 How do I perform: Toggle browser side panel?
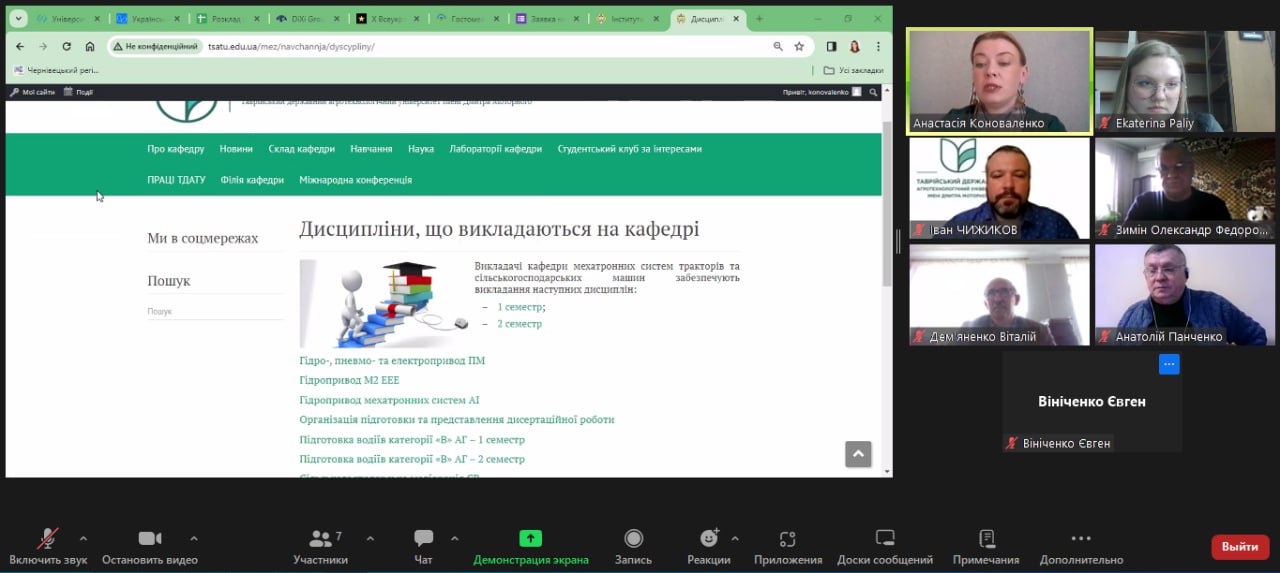pyautogui.click(x=832, y=46)
